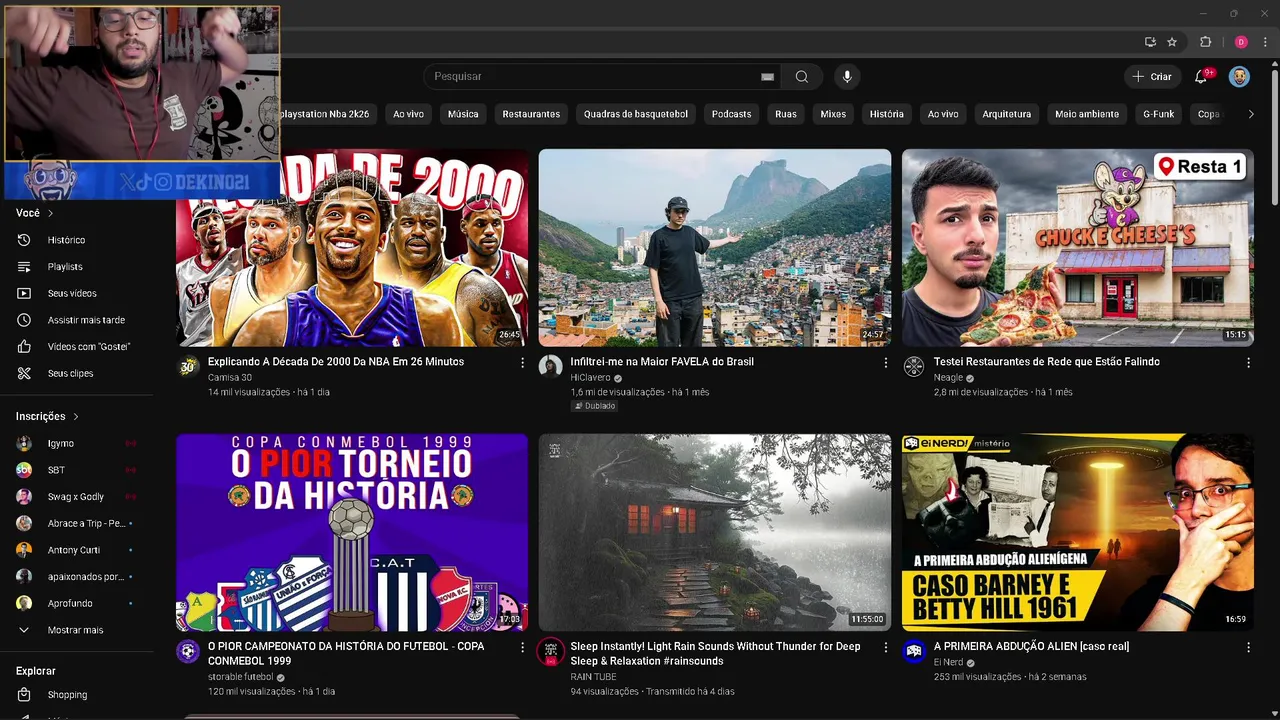Open options menu for Maior FAVELA video
The width and height of the screenshot is (1280, 720).
885,363
